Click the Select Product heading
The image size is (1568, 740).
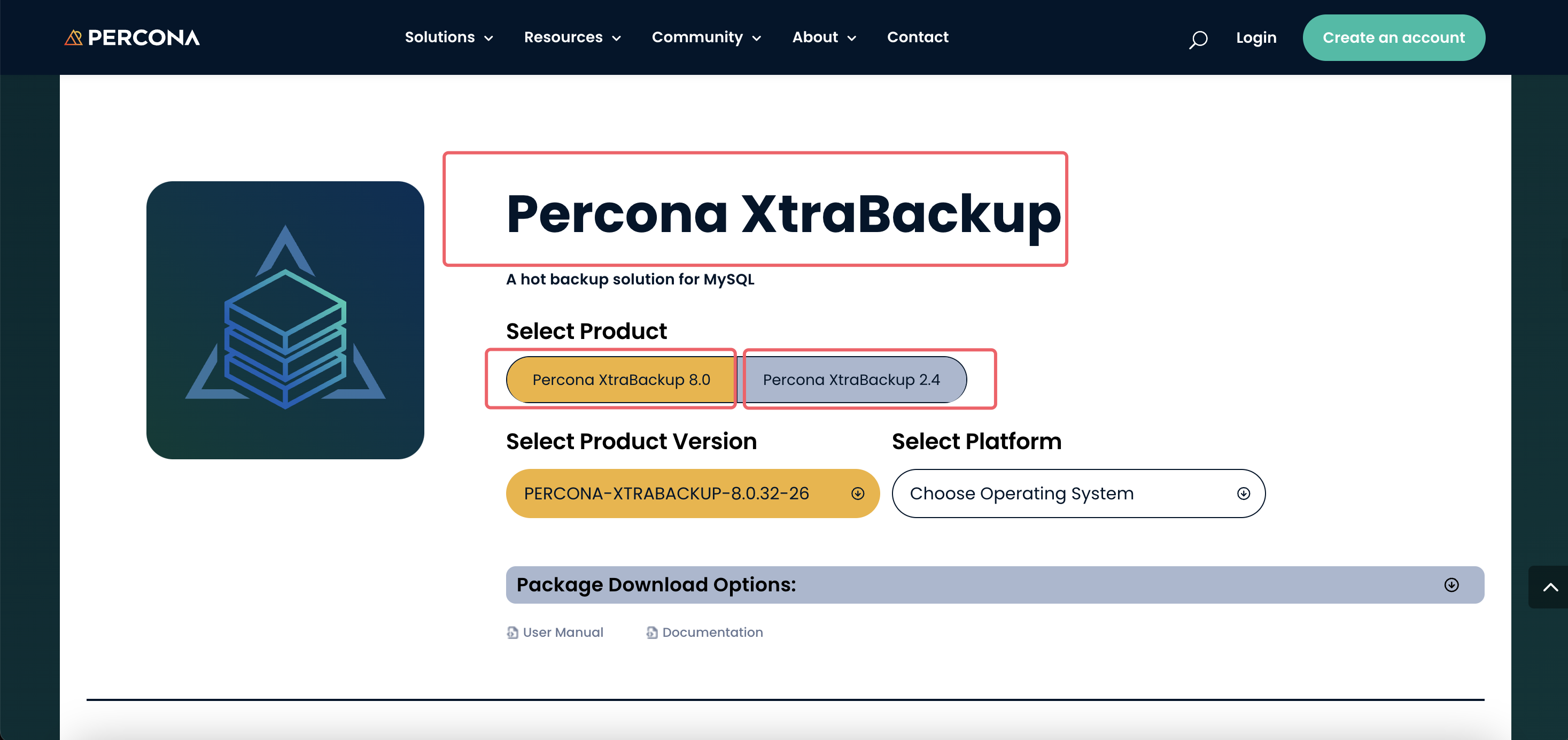click(x=586, y=332)
